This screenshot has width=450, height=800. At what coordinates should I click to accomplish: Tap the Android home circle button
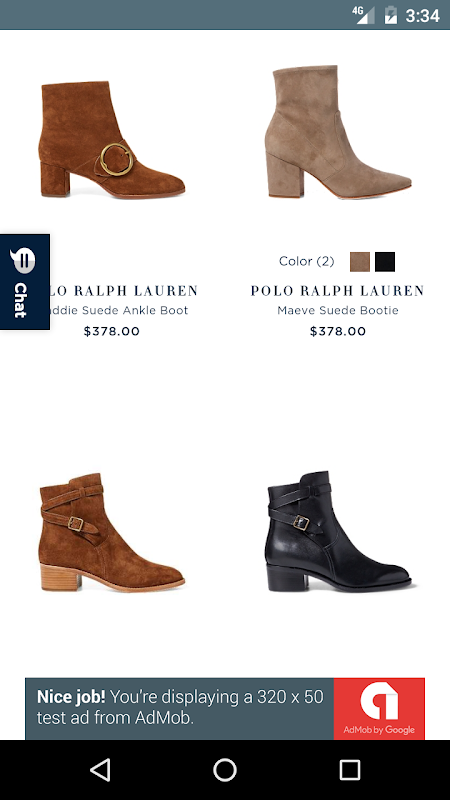point(224,769)
